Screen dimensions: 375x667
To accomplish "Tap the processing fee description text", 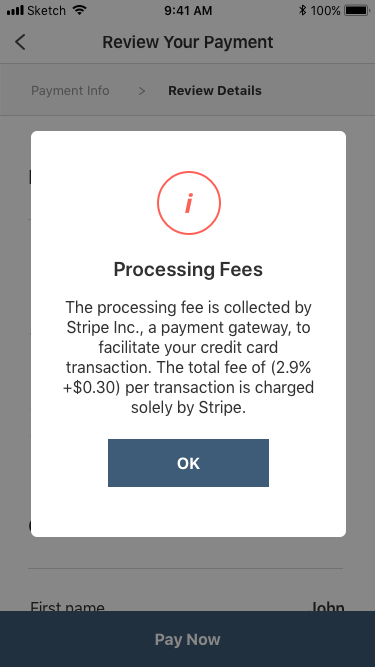I will tap(188, 356).
